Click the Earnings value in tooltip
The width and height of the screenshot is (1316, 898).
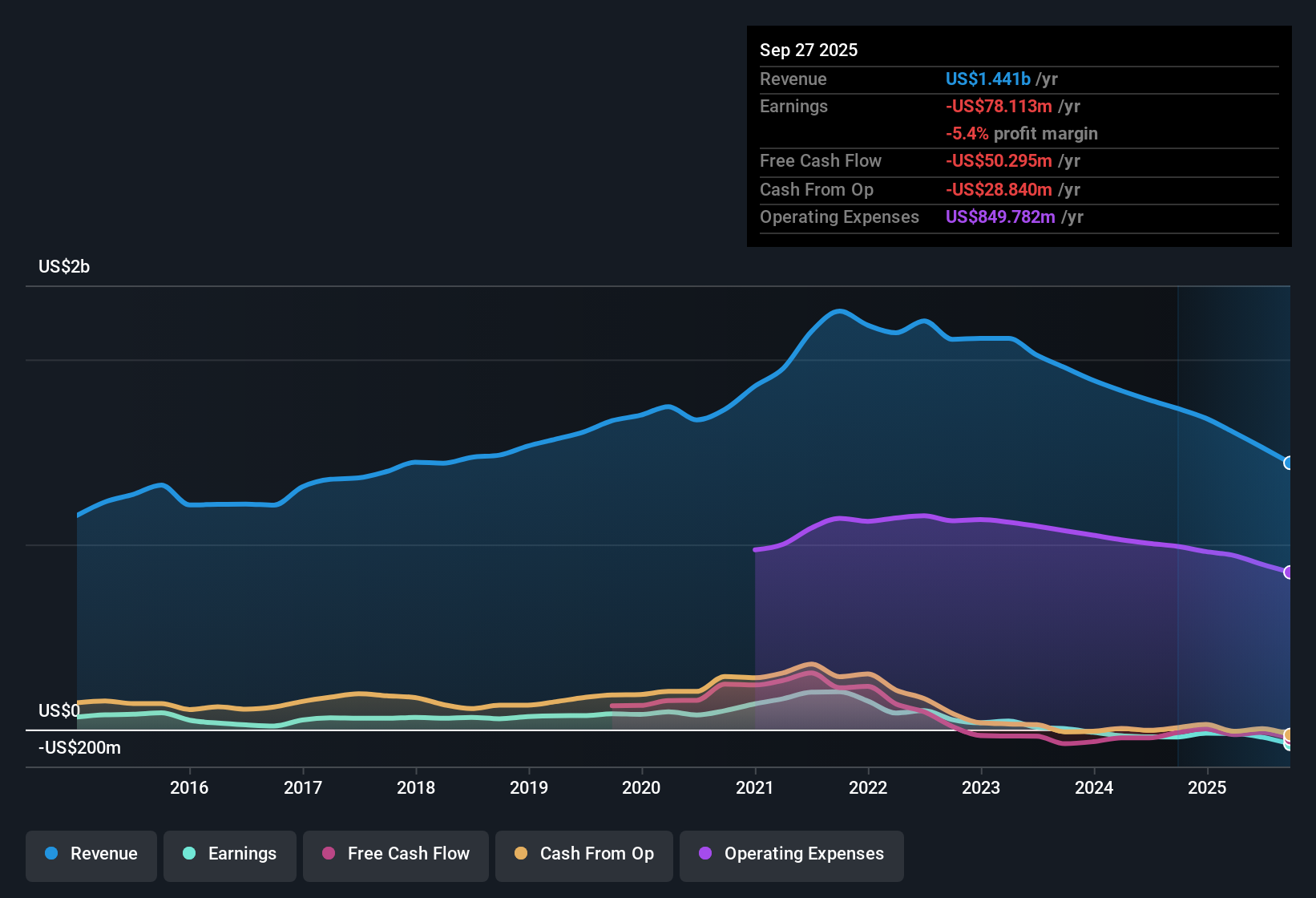[x=999, y=106]
